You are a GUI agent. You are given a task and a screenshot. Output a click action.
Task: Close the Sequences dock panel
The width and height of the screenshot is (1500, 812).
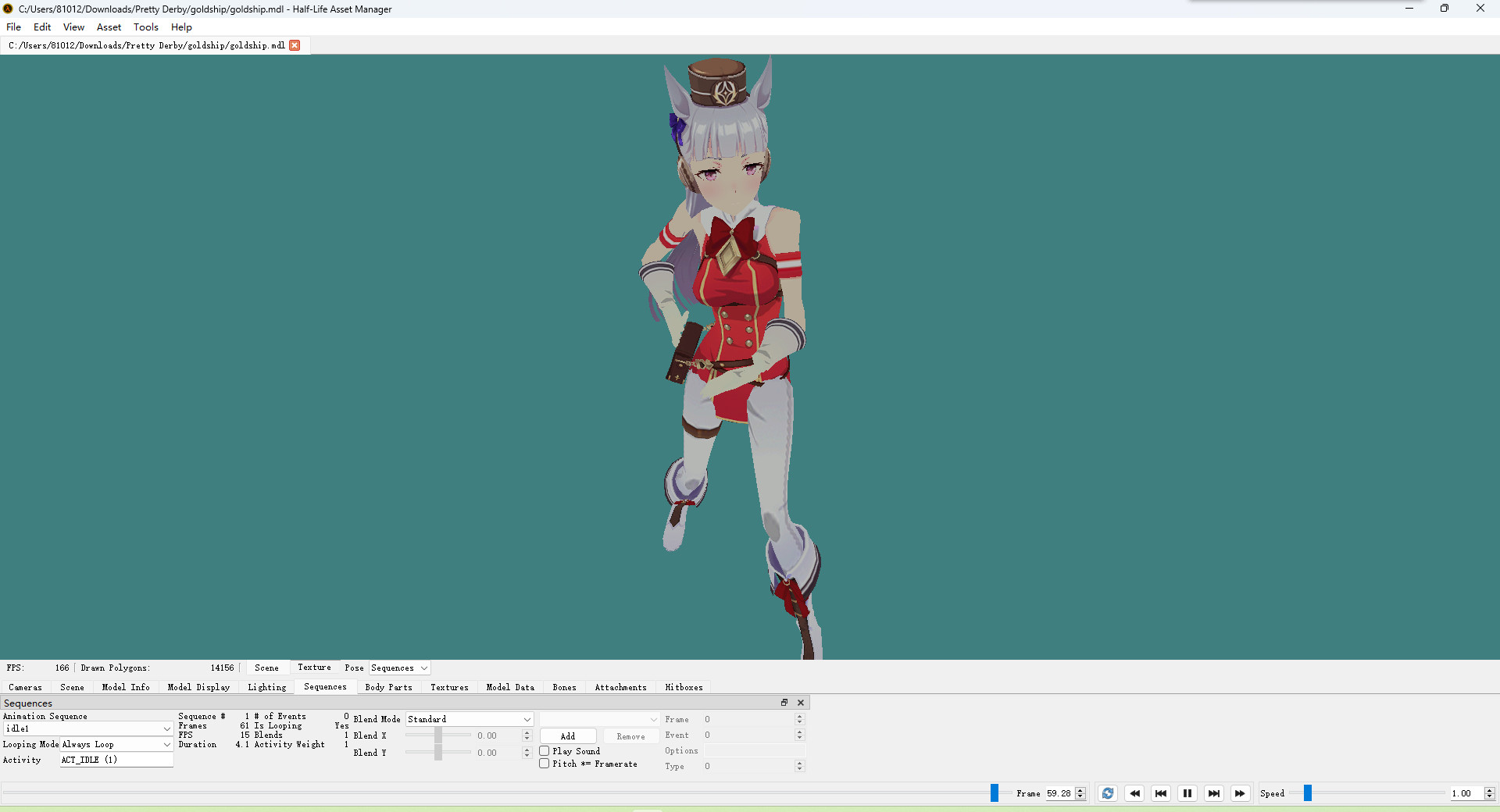click(800, 703)
